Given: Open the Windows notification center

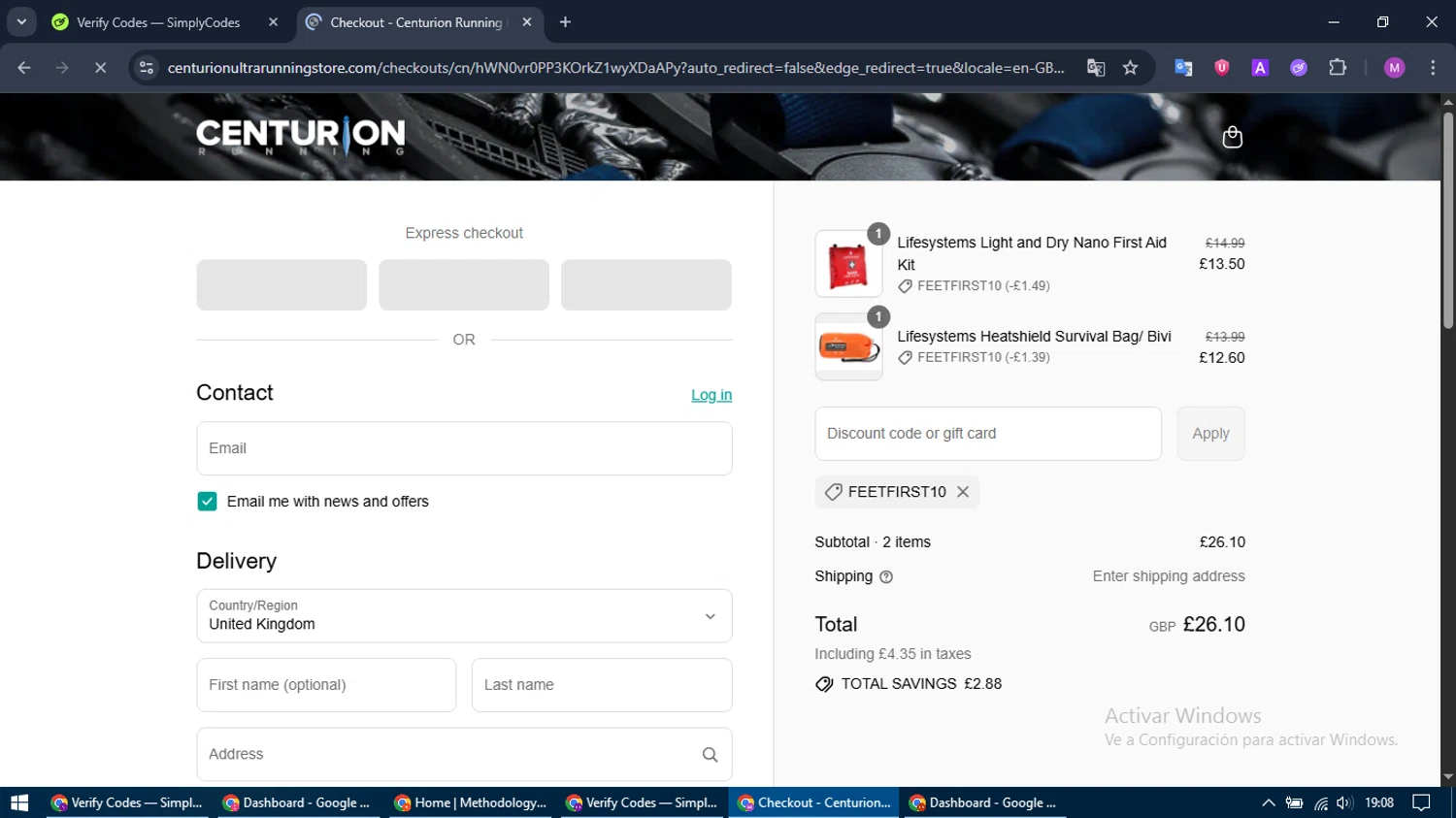Looking at the screenshot, I should (x=1421, y=802).
